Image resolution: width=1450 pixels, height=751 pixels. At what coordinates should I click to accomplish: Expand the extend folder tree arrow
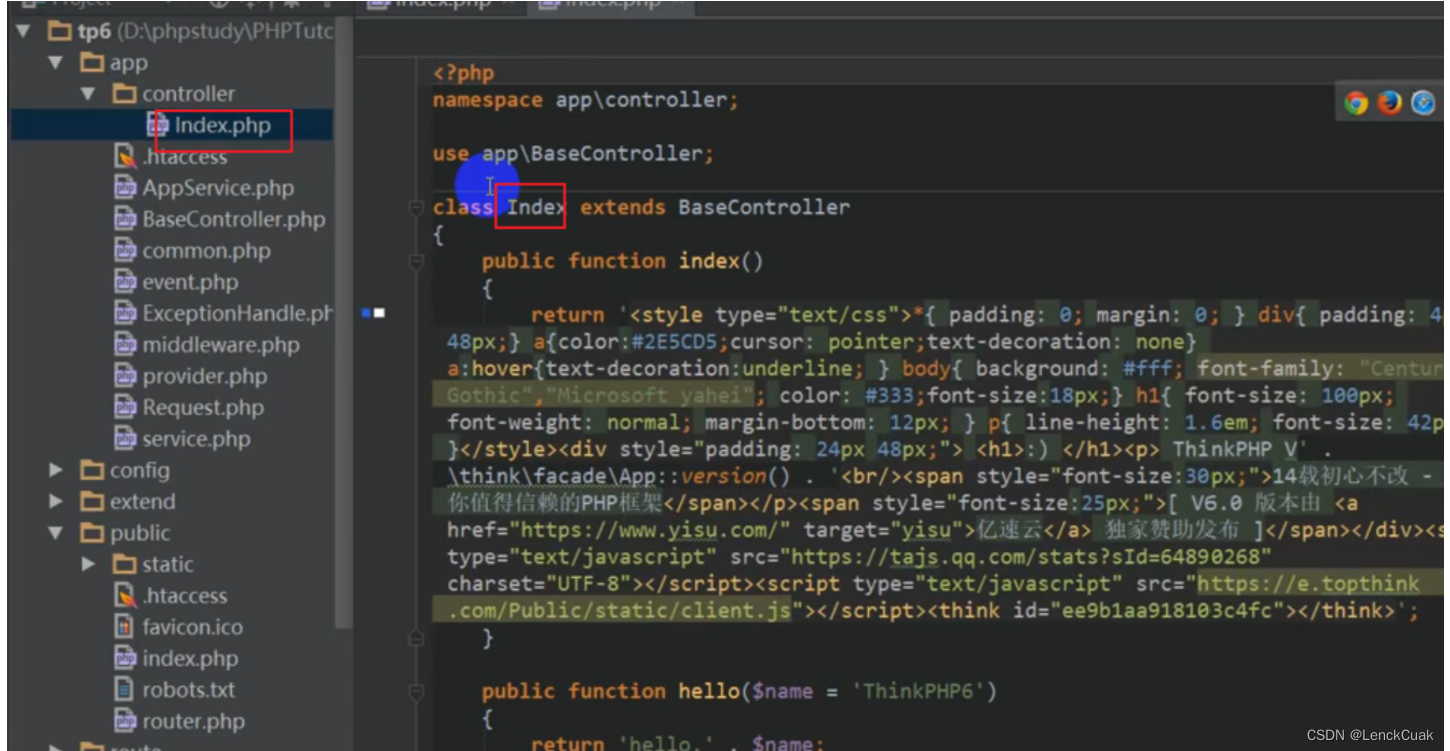click(x=56, y=502)
